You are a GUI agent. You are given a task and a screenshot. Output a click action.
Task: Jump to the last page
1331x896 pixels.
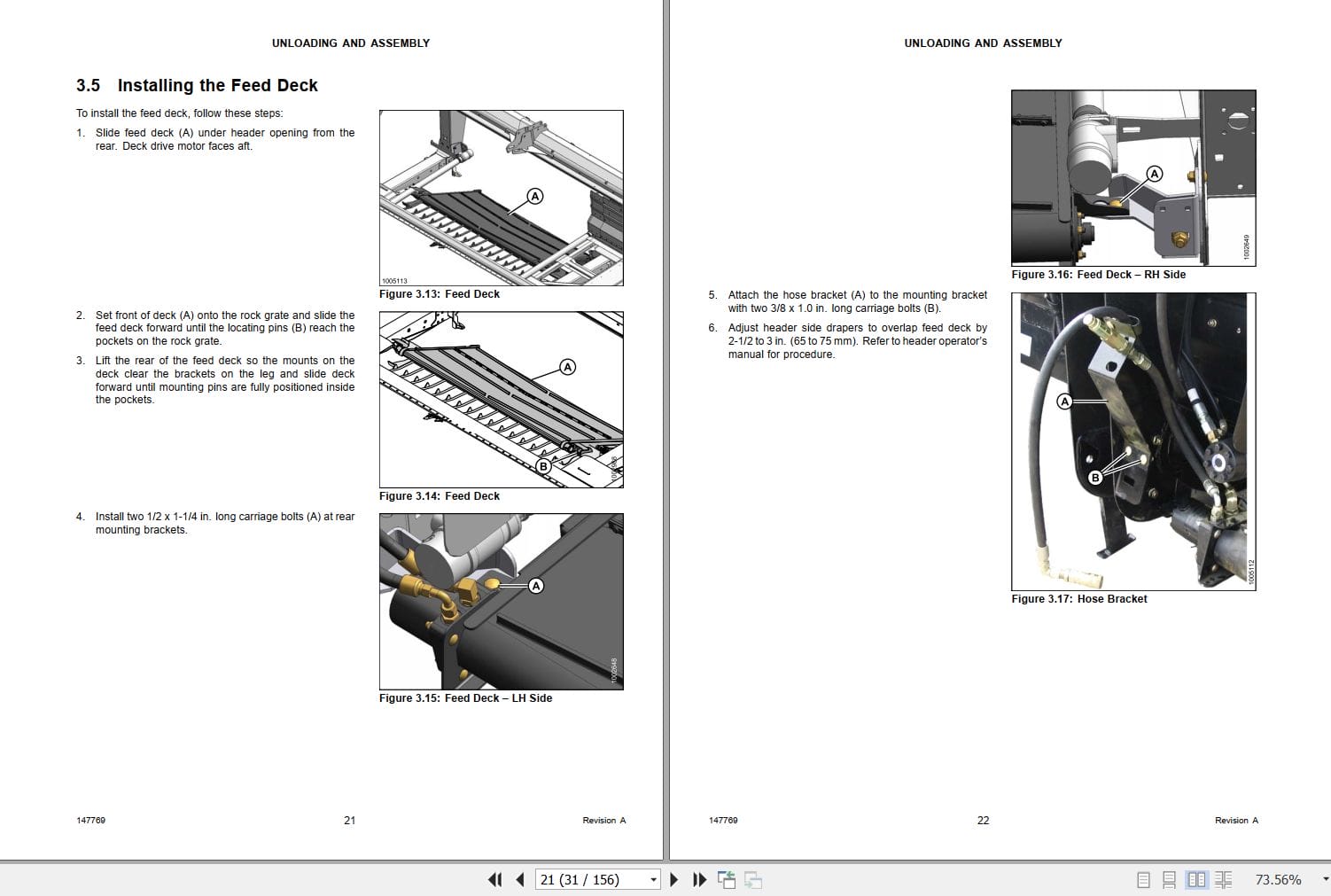[699, 879]
